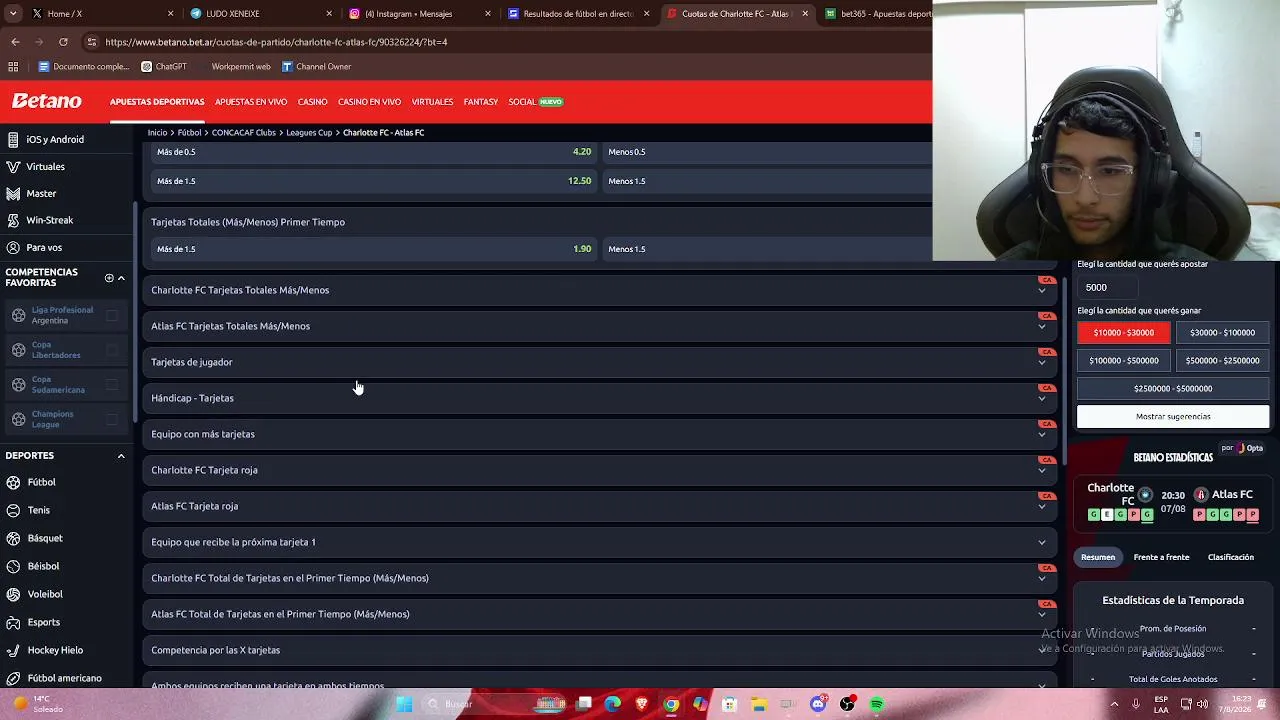Open the Fantasy menu item
This screenshot has width=1280, height=720.
pyautogui.click(x=480, y=102)
